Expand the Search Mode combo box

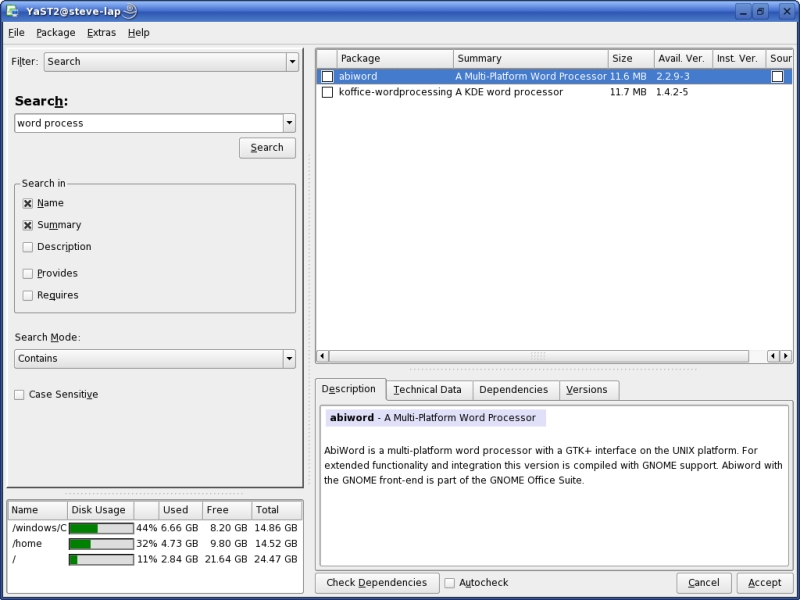tap(289, 359)
